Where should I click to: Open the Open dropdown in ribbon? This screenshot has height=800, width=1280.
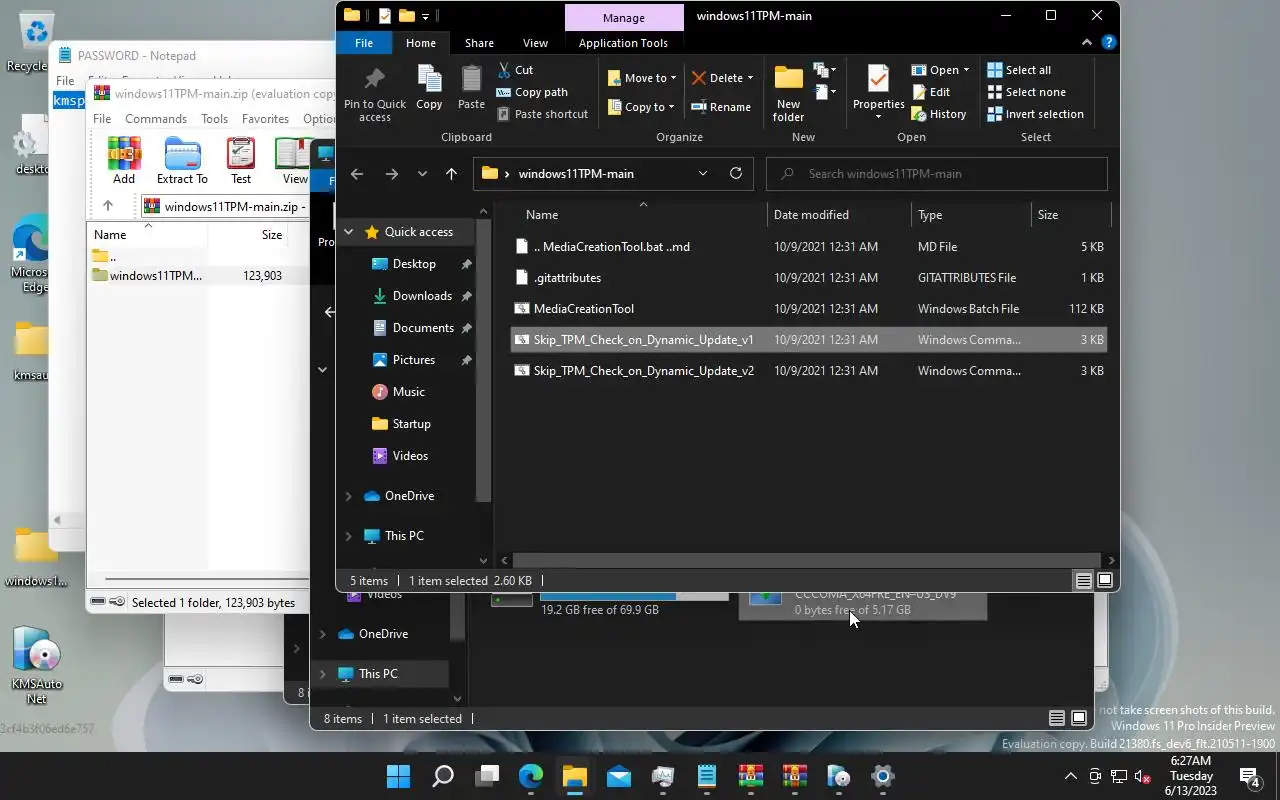tap(940, 70)
